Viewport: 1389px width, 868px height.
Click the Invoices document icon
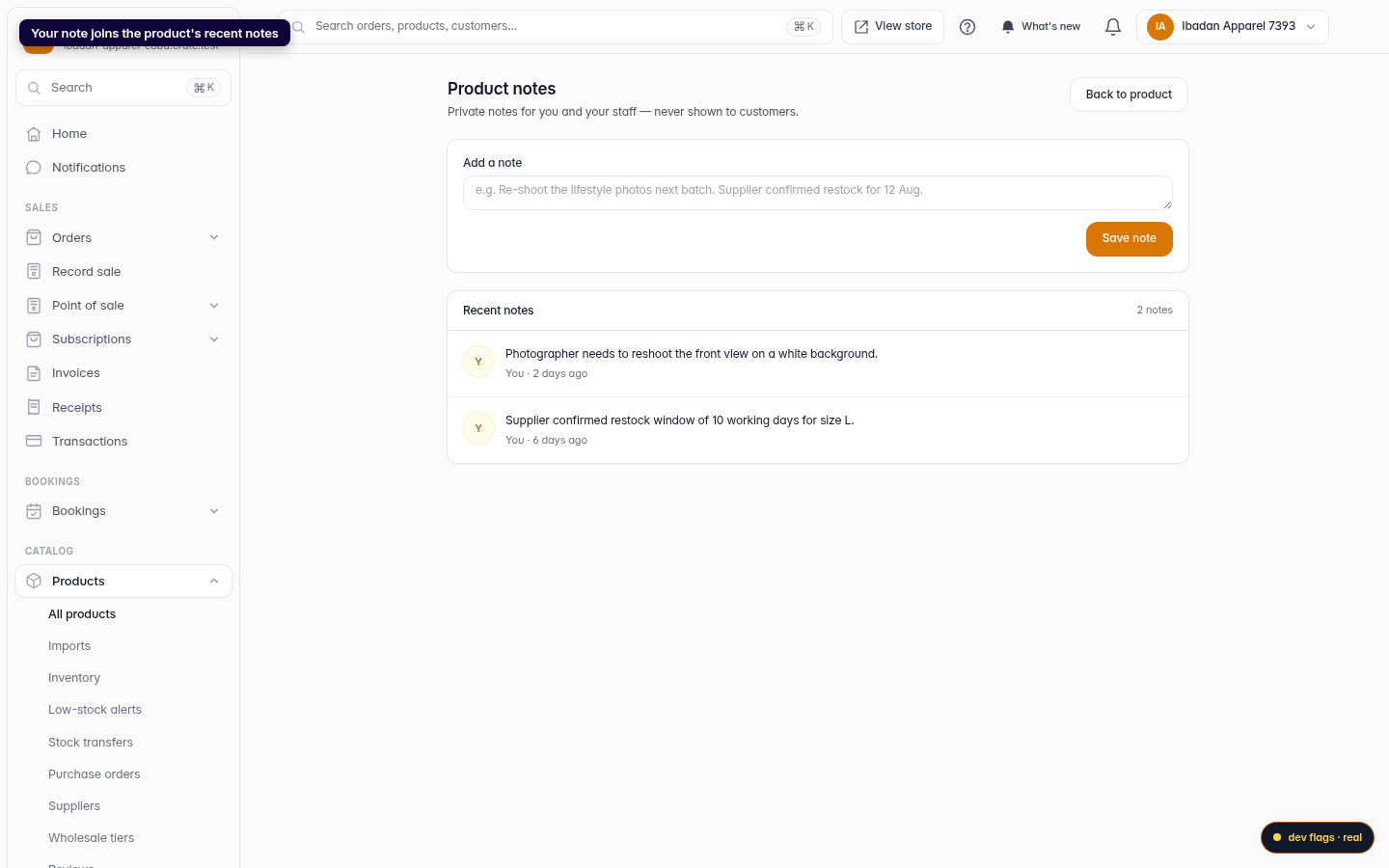coord(34,373)
